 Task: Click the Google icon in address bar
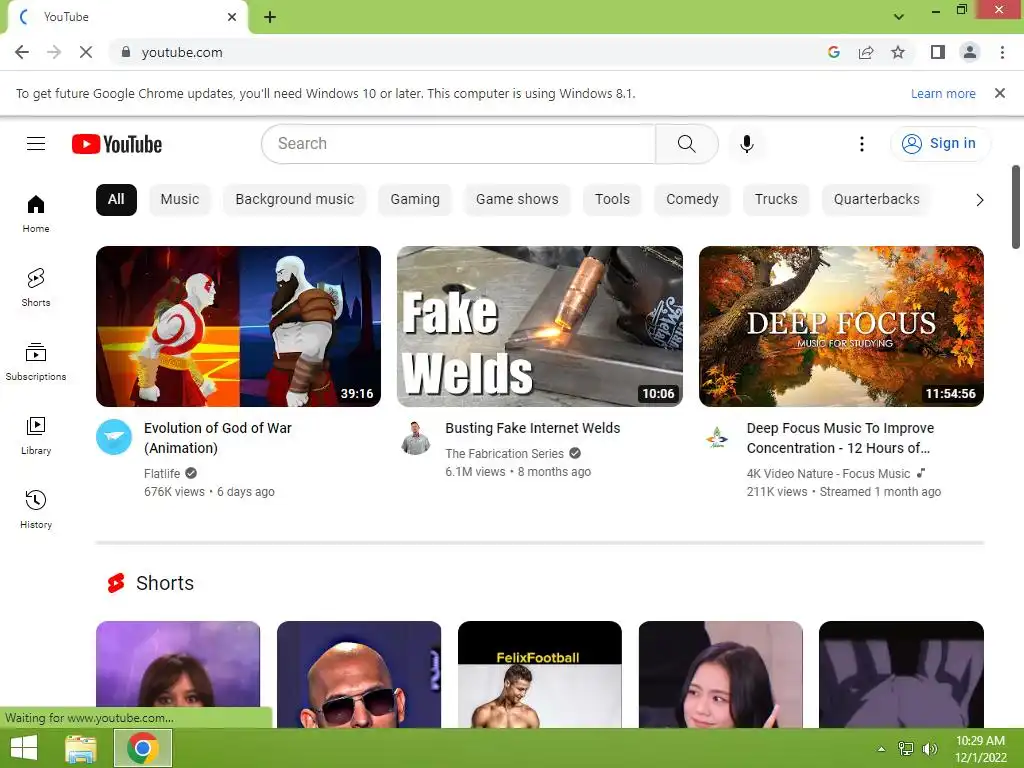(x=833, y=52)
